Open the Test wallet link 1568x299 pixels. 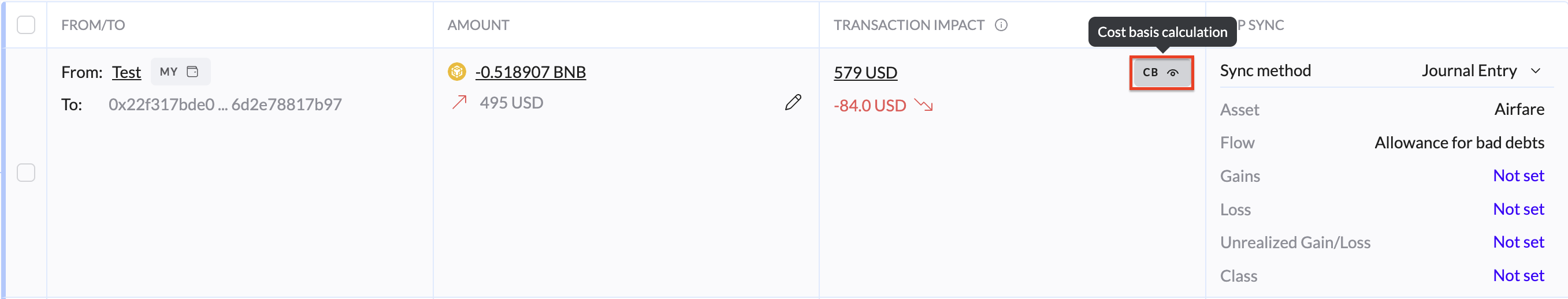click(x=127, y=72)
